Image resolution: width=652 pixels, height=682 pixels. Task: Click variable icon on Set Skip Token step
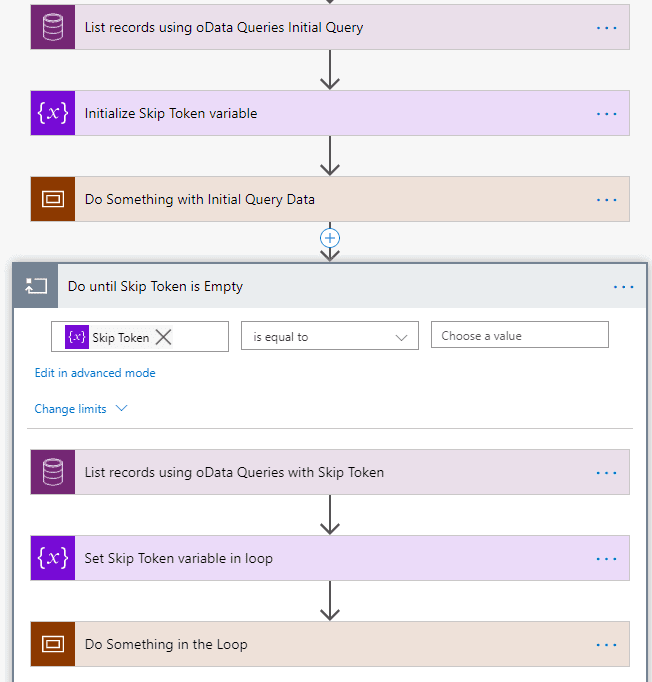click(x=53, y=558)
